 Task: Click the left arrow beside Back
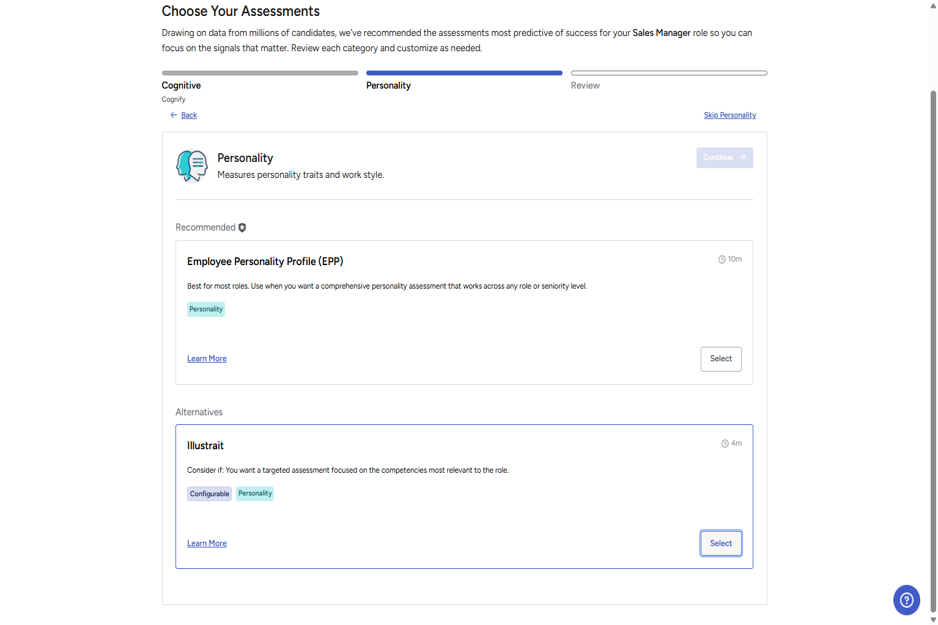point(173,115)
